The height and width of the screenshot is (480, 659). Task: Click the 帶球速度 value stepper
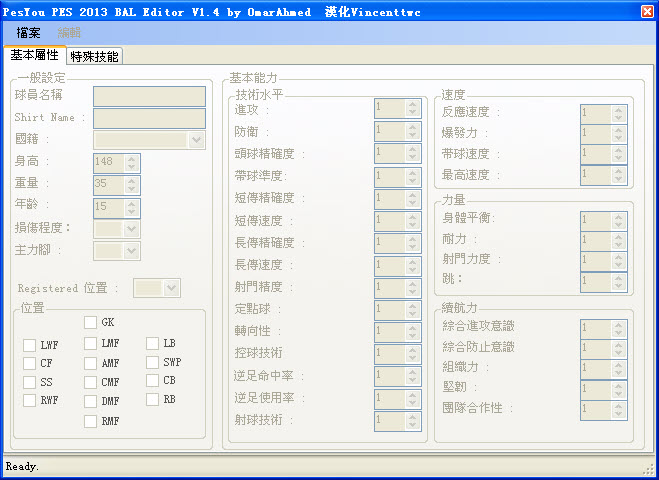pos(604,154)
